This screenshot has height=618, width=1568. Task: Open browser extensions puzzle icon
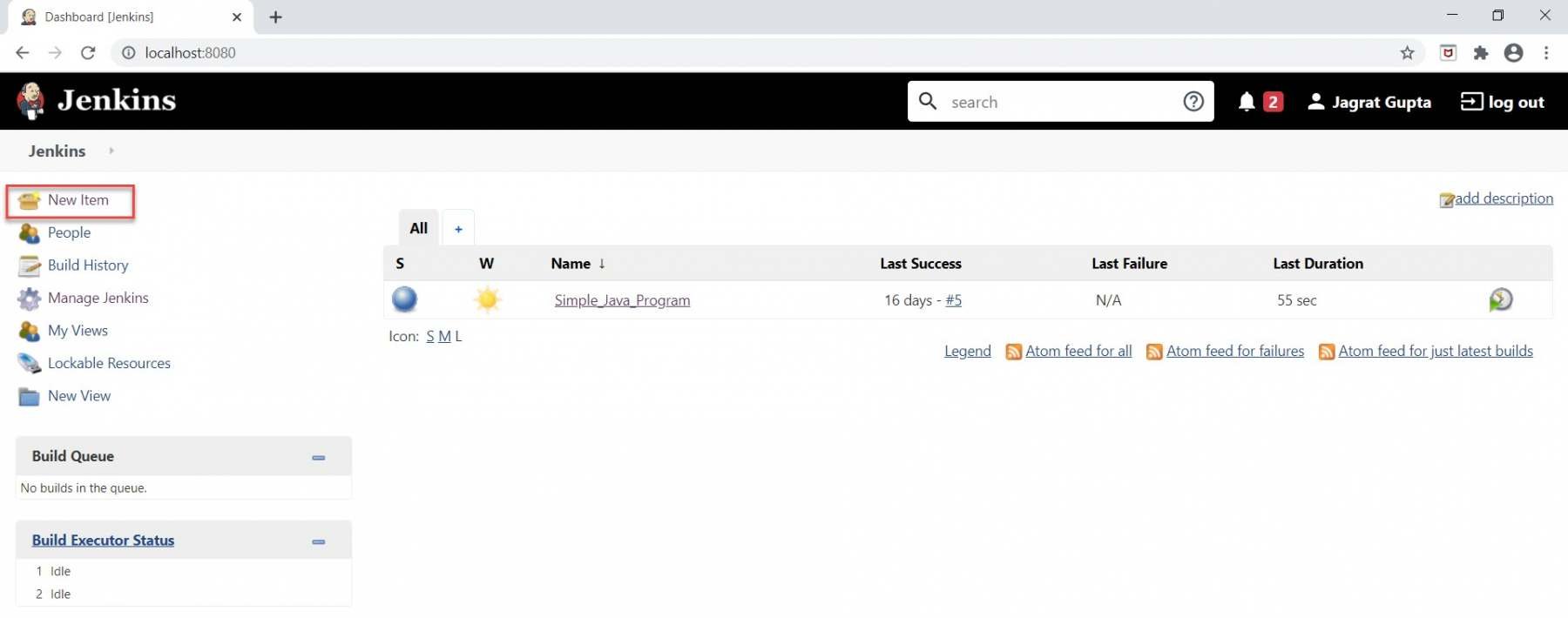(1481, 53)
